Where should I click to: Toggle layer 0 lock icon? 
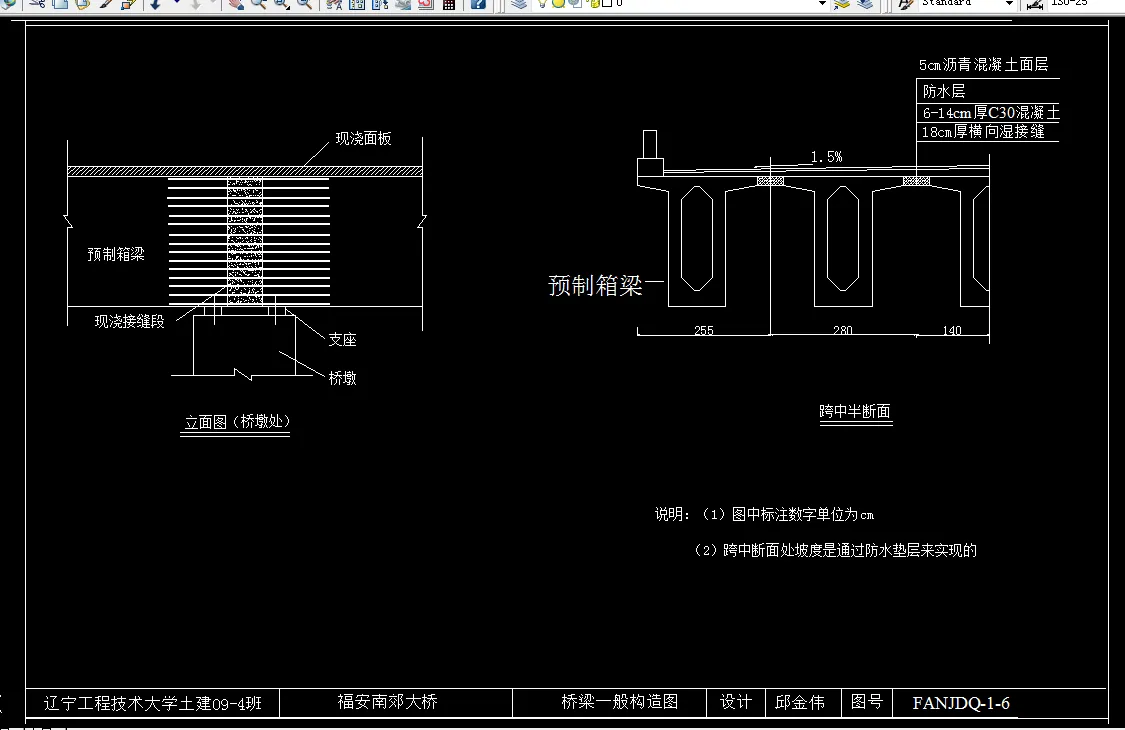(594, 4)
